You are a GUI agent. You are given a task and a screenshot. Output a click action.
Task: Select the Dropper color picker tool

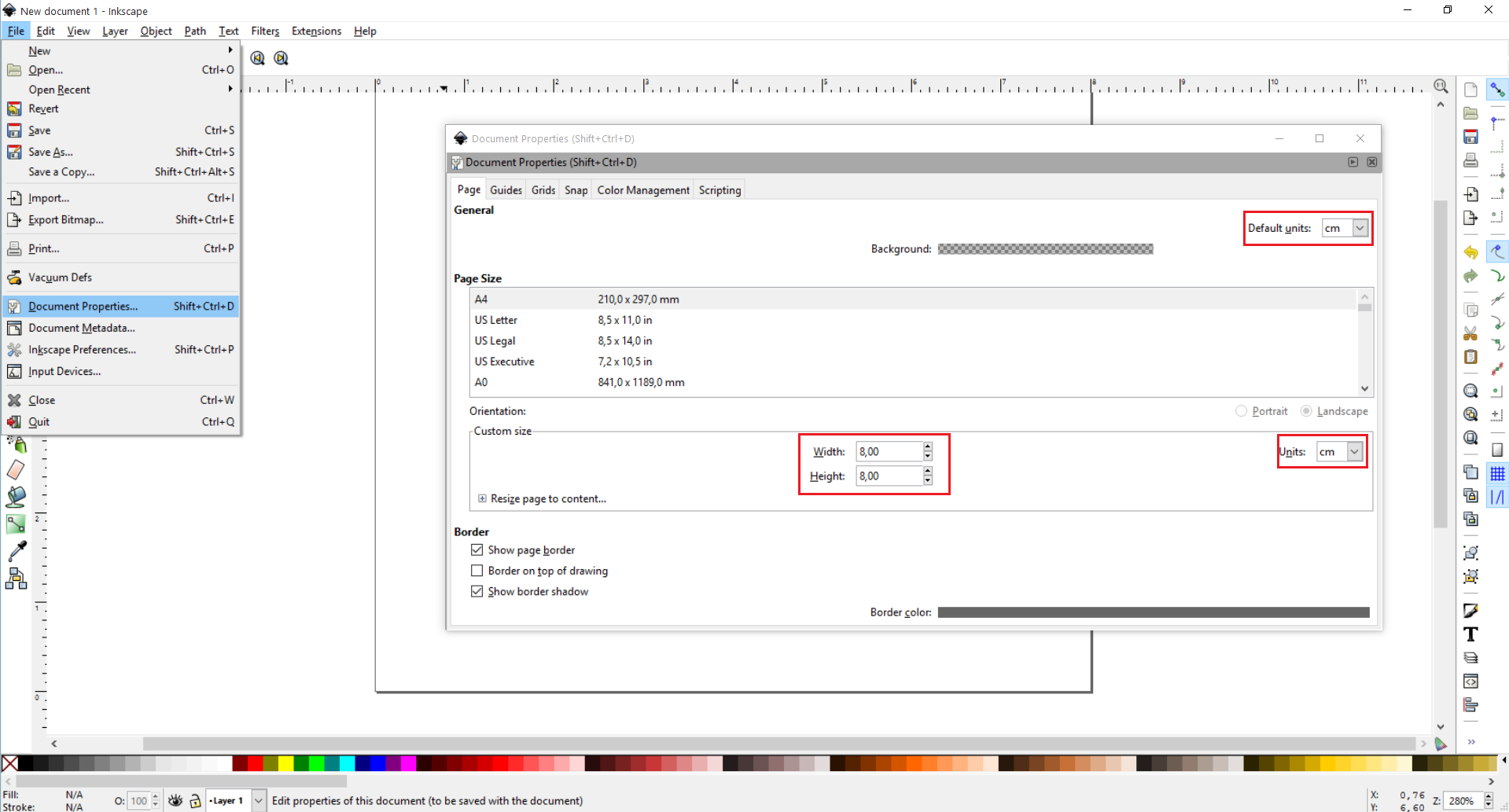click(17, 549)
